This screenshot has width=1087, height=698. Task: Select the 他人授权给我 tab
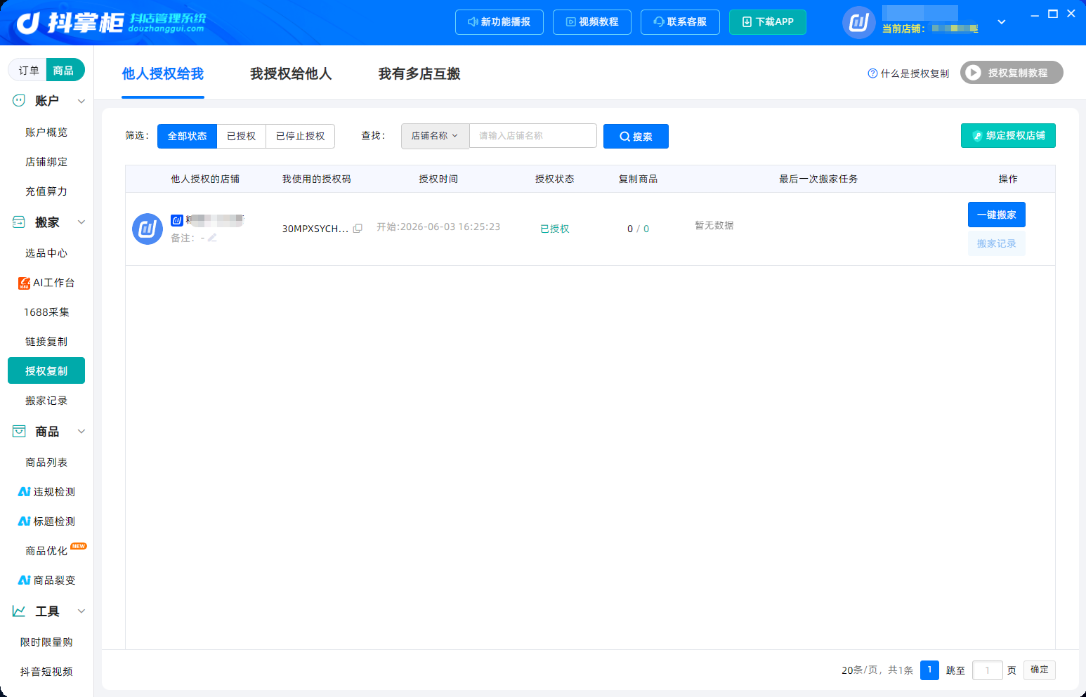point(163,74)
